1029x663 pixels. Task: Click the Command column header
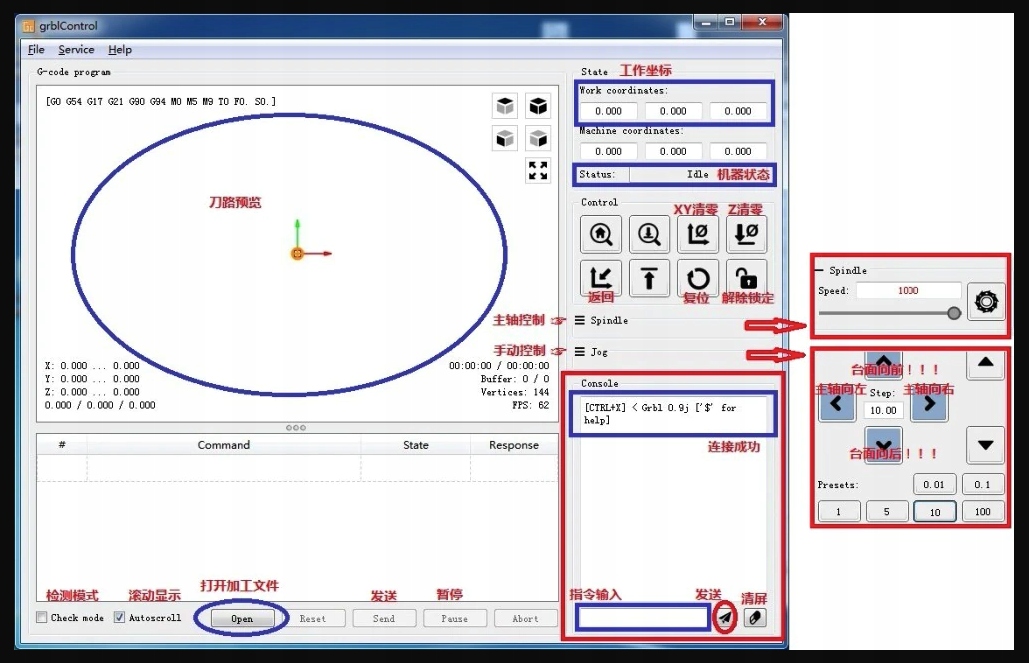coord(224,444)
